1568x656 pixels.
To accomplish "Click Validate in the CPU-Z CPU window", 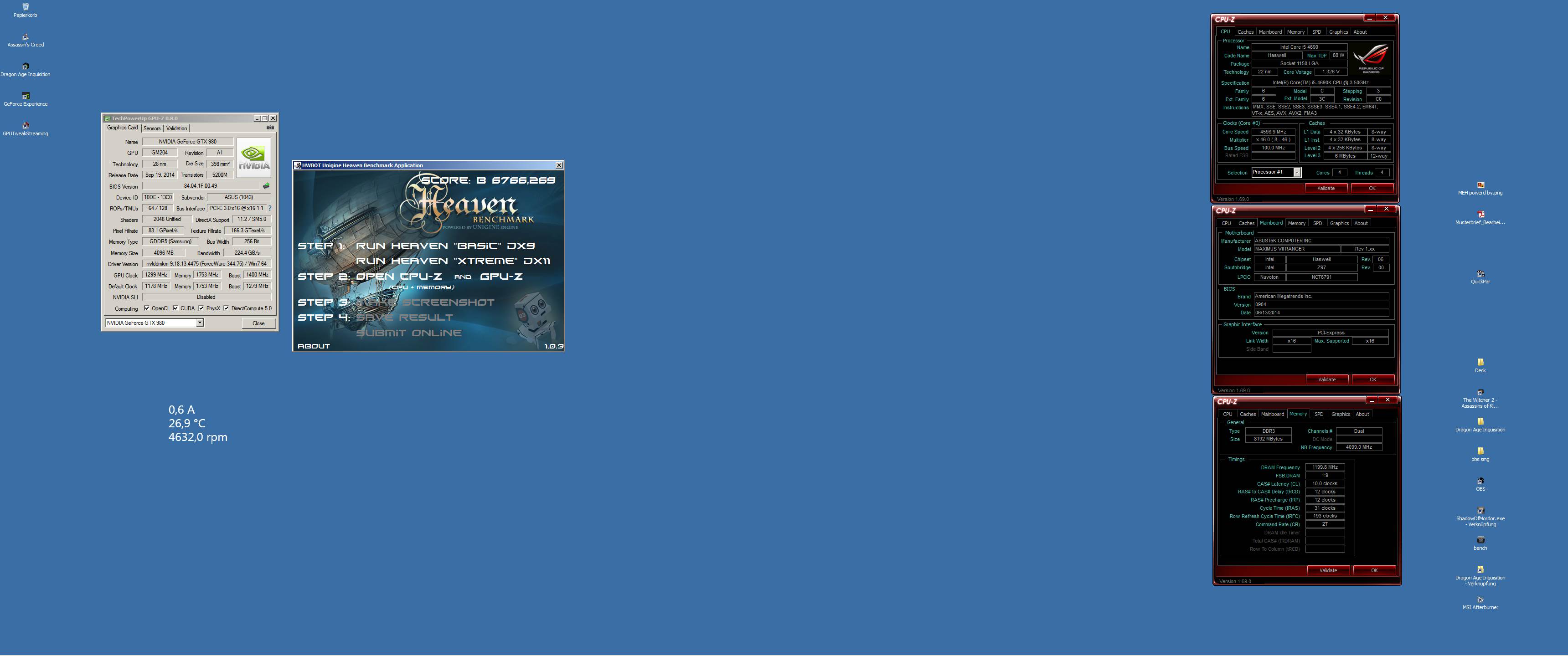I will pos(1326,188).
